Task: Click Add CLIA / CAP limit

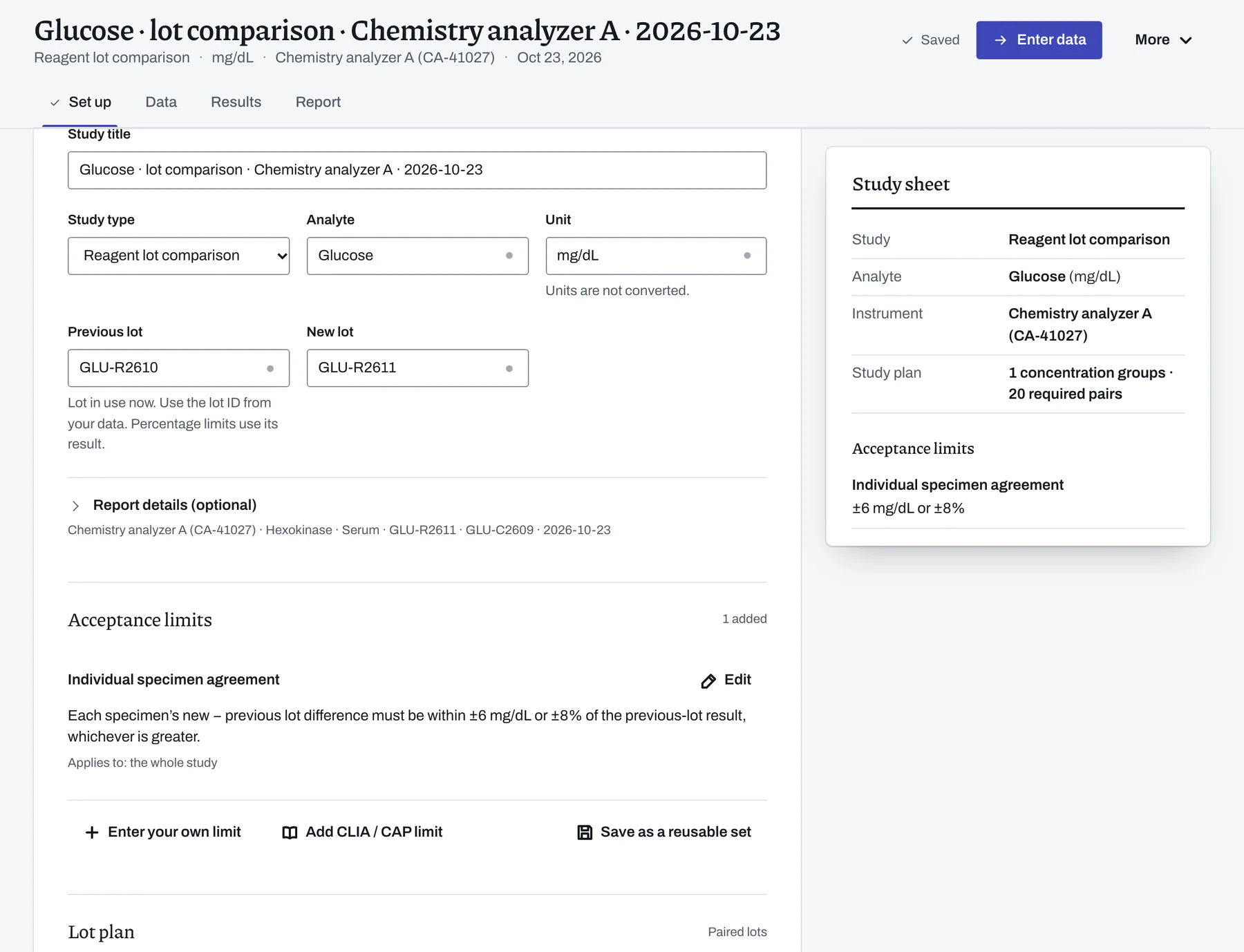Action: (362, 832)
